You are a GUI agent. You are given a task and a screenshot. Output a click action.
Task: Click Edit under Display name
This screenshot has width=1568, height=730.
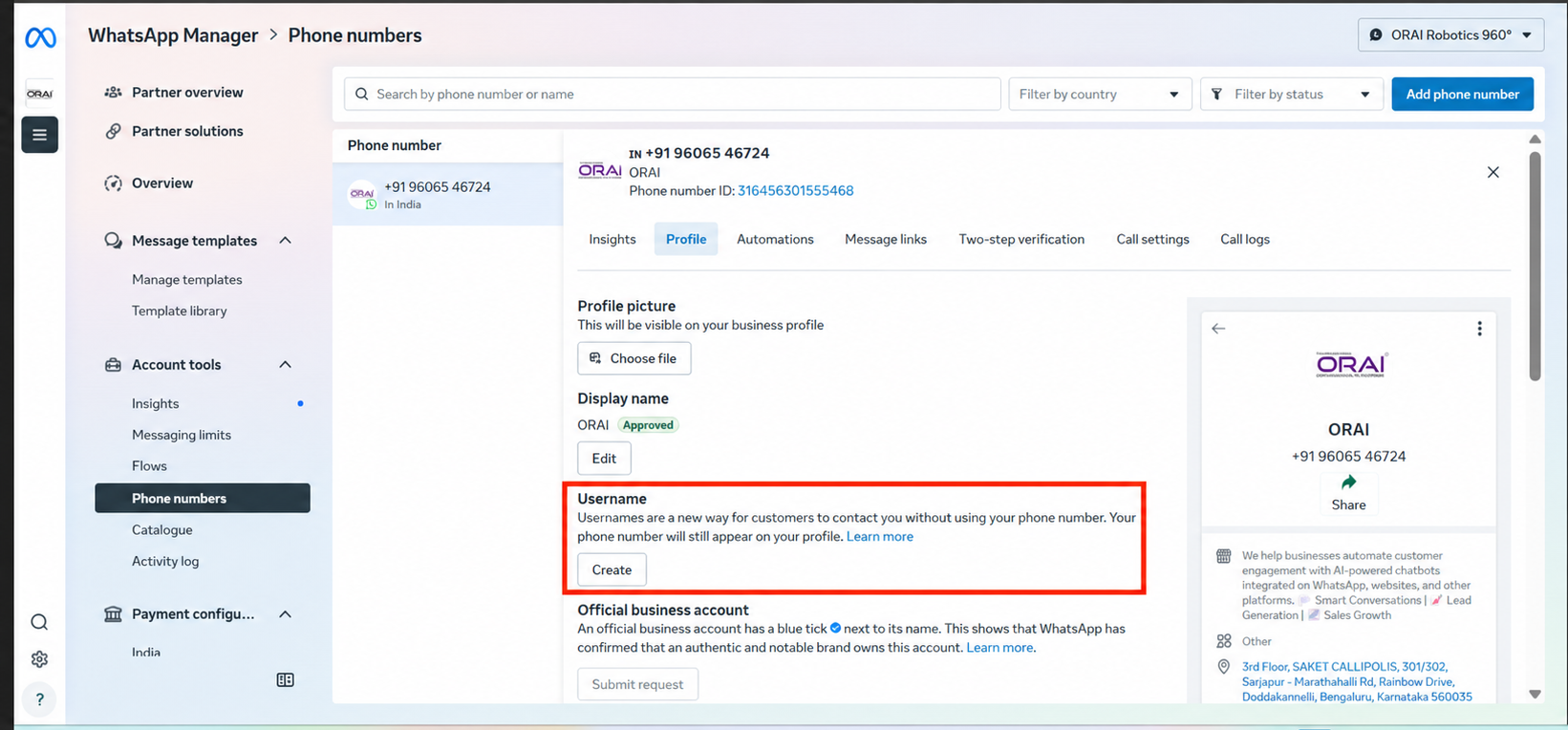[604, 459]
